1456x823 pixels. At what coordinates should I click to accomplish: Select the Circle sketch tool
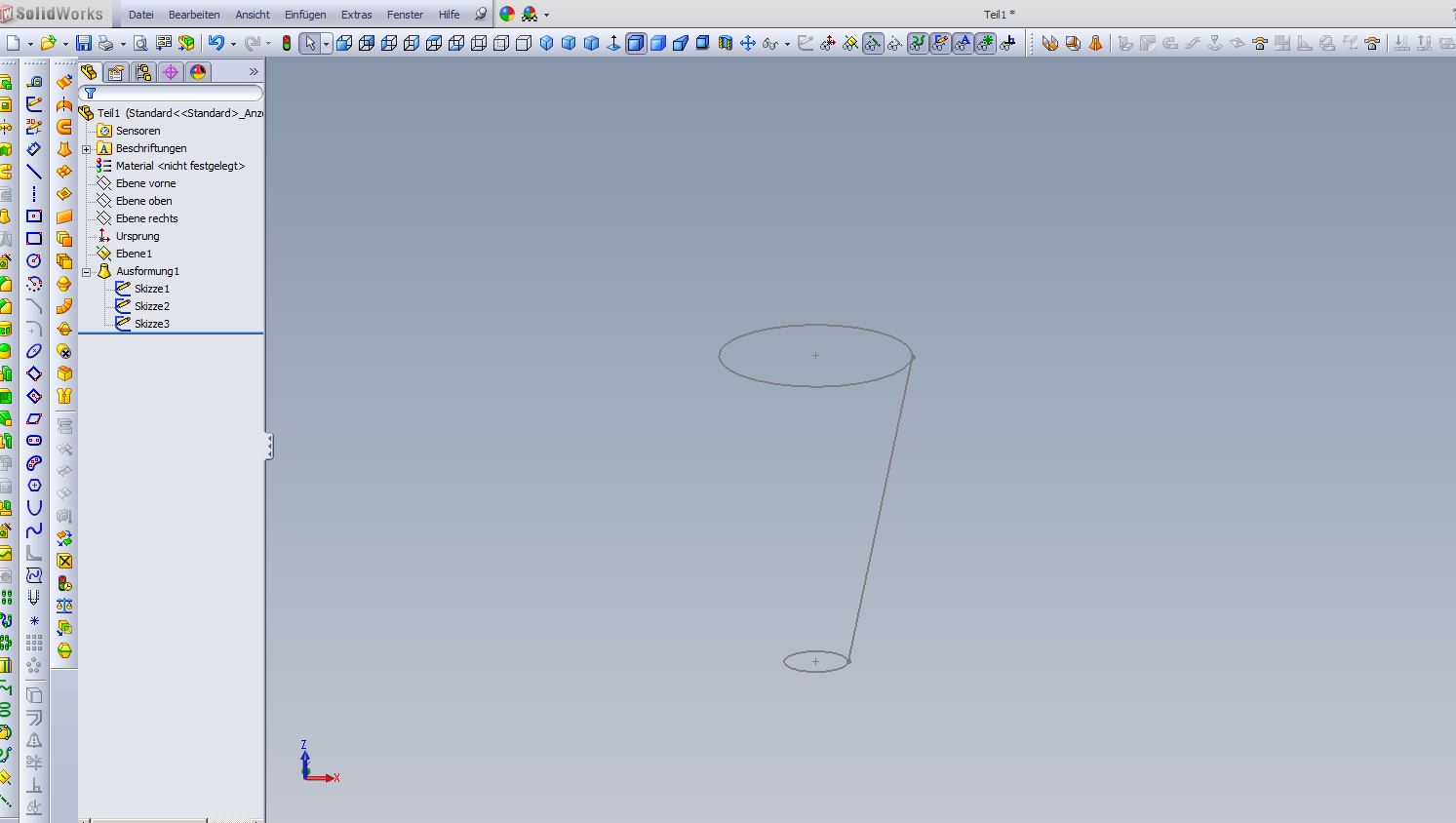[x=34, y=261]
